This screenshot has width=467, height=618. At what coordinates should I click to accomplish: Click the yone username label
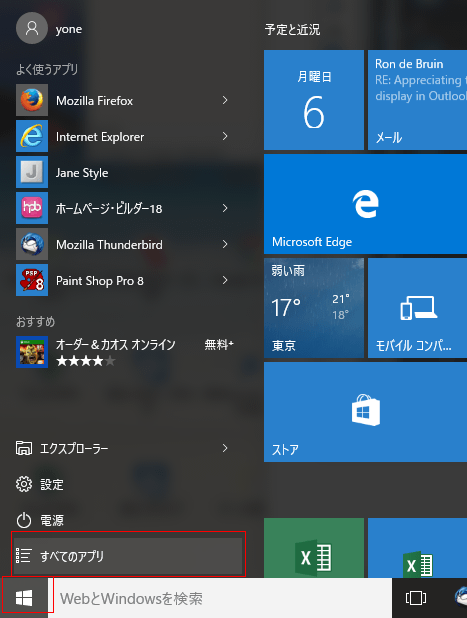click(x=69, y=29)
